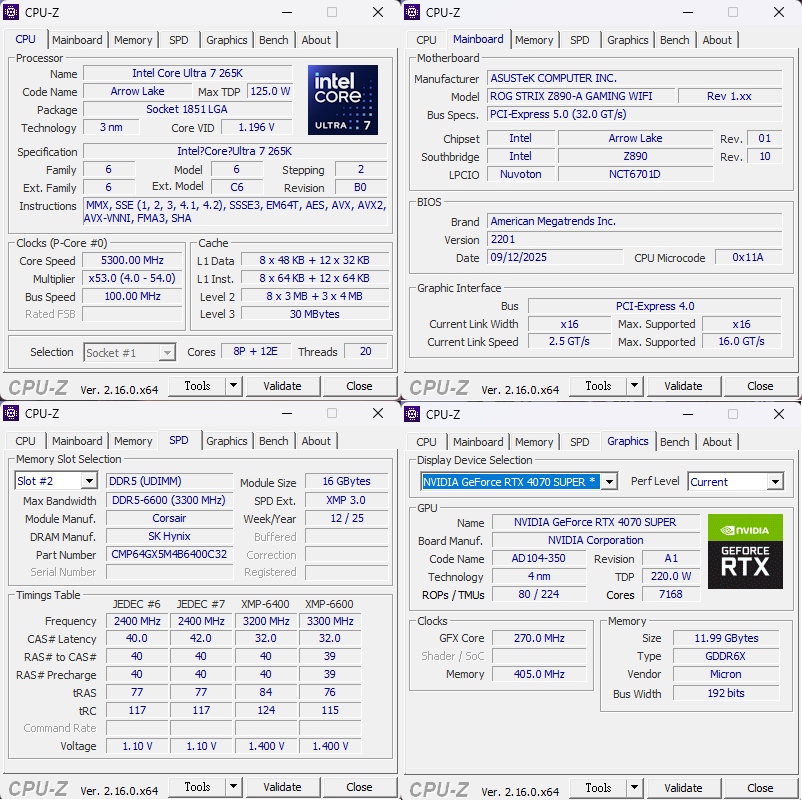Select the Graphics tab in the SPD window
This screenshot has height=800, width=802.
[x=227, y=441]
